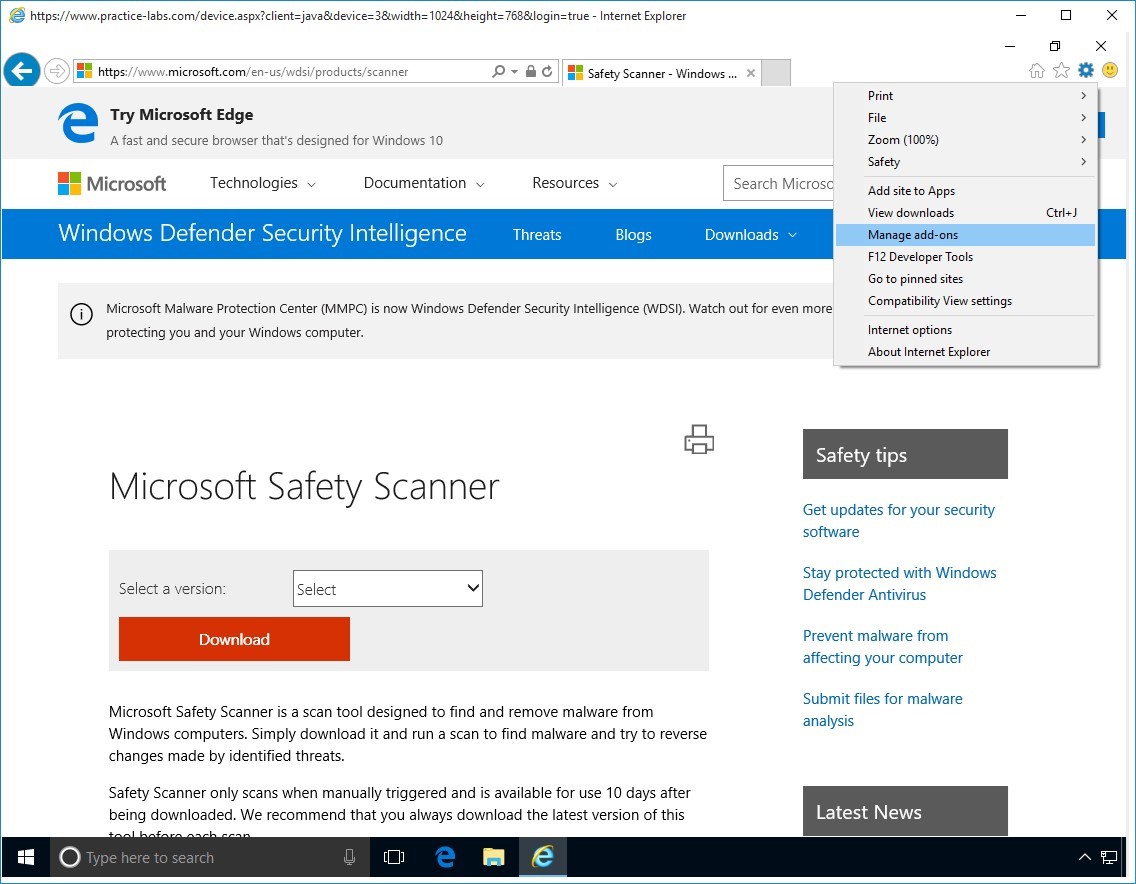Click the IE Forward arrow button
The height and width of the screenshot is (884, 1136).
(57, 71)
